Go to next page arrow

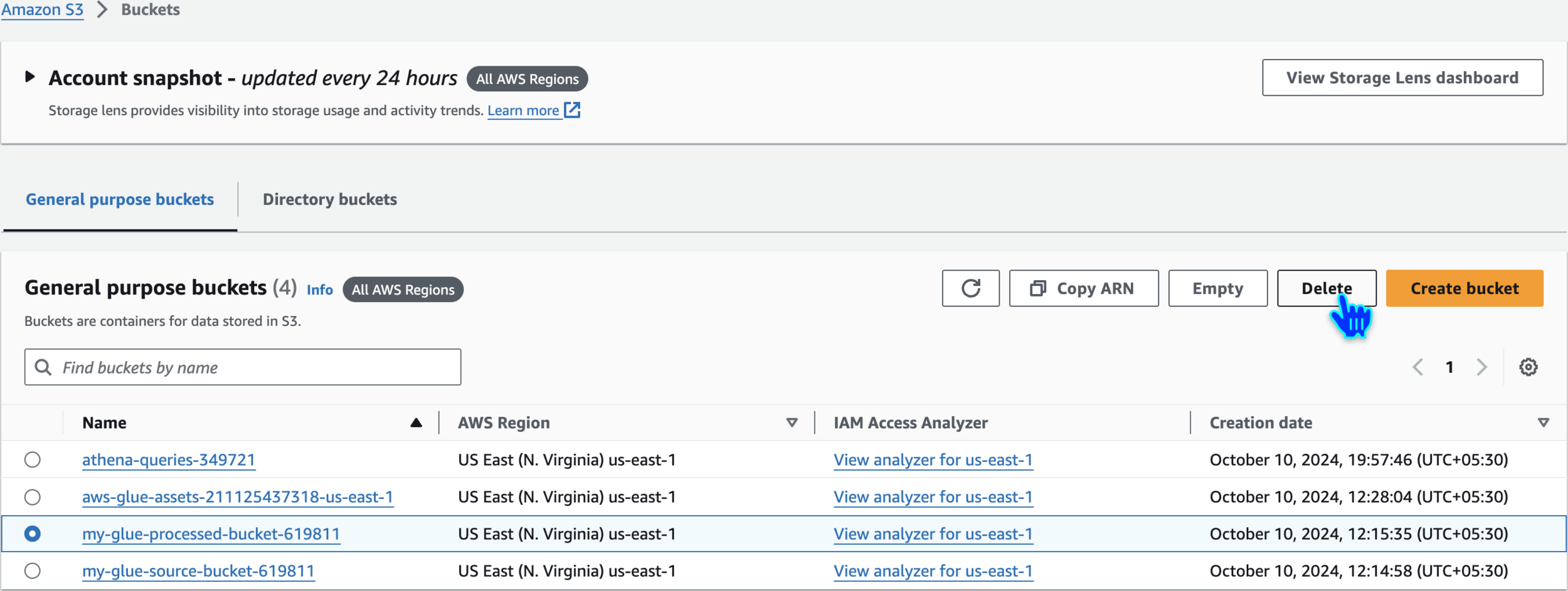(x=1481, y=367)
